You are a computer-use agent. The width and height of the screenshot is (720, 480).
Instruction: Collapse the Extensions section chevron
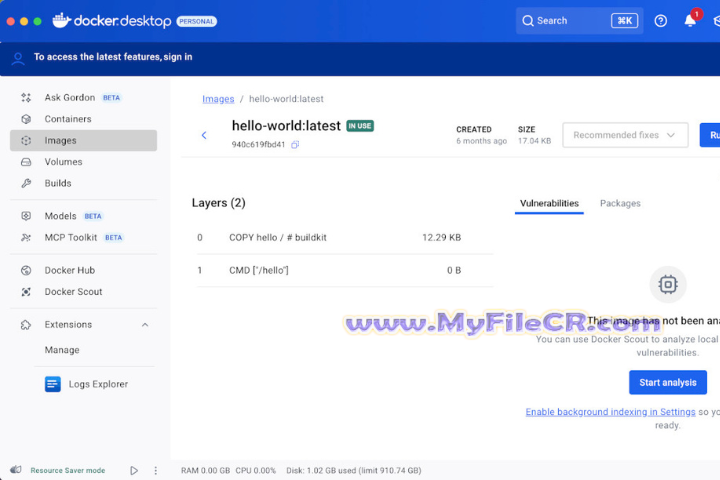click(145, 325)
